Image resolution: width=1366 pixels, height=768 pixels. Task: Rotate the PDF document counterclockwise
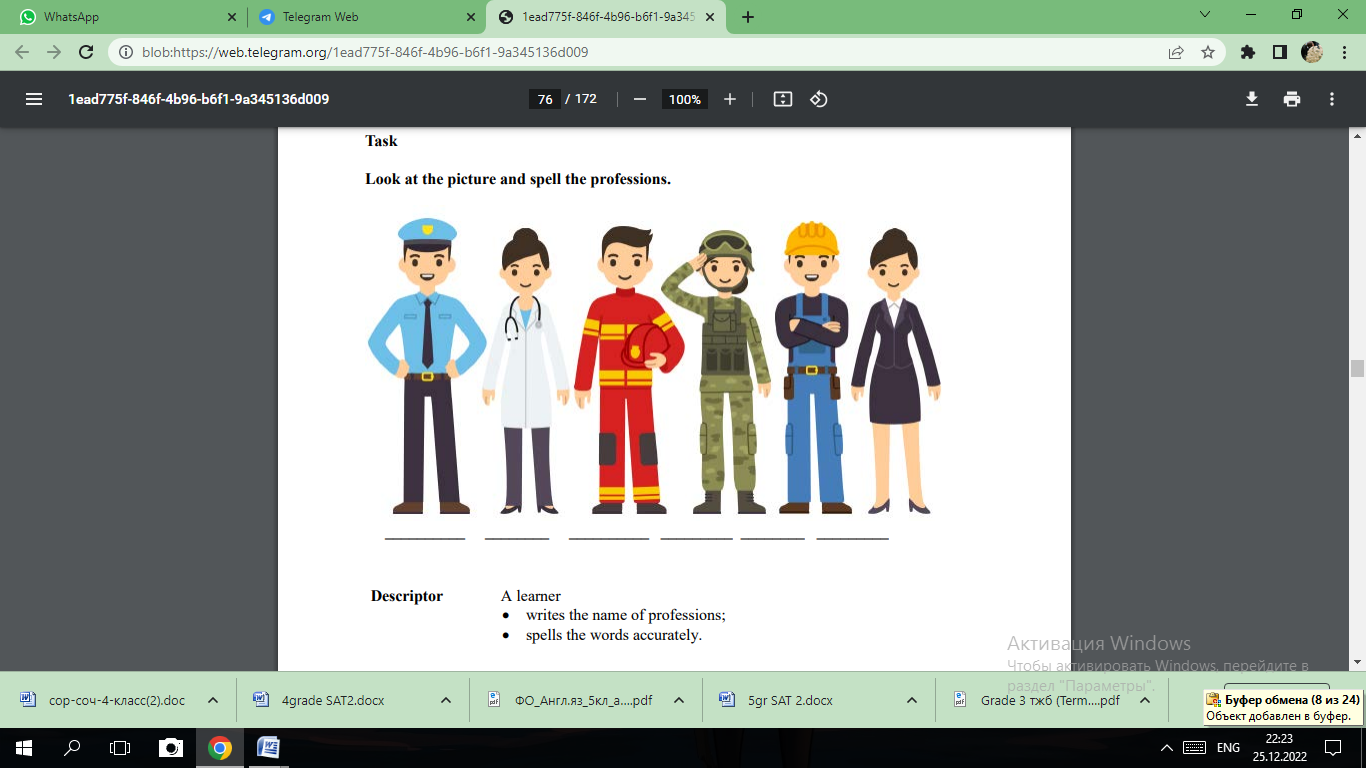click(x=819, y=99)
